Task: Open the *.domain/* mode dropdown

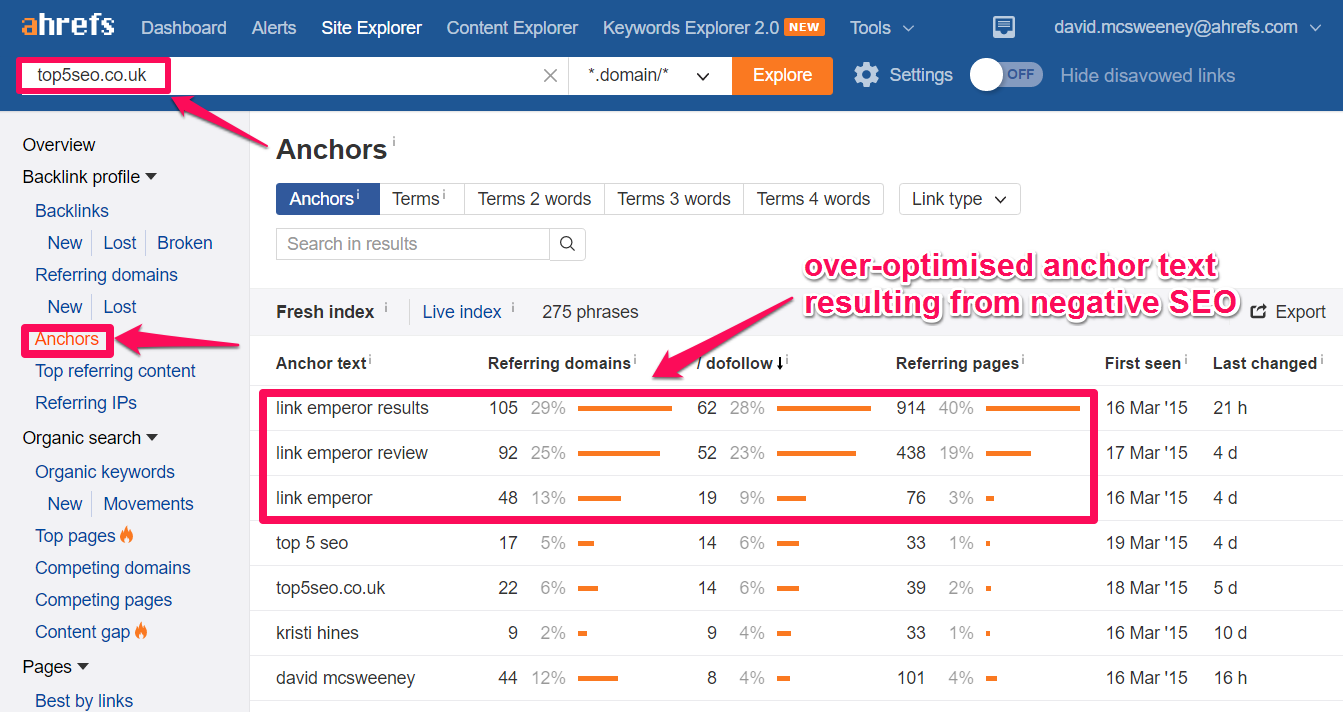Action: (x=650, y=76)
